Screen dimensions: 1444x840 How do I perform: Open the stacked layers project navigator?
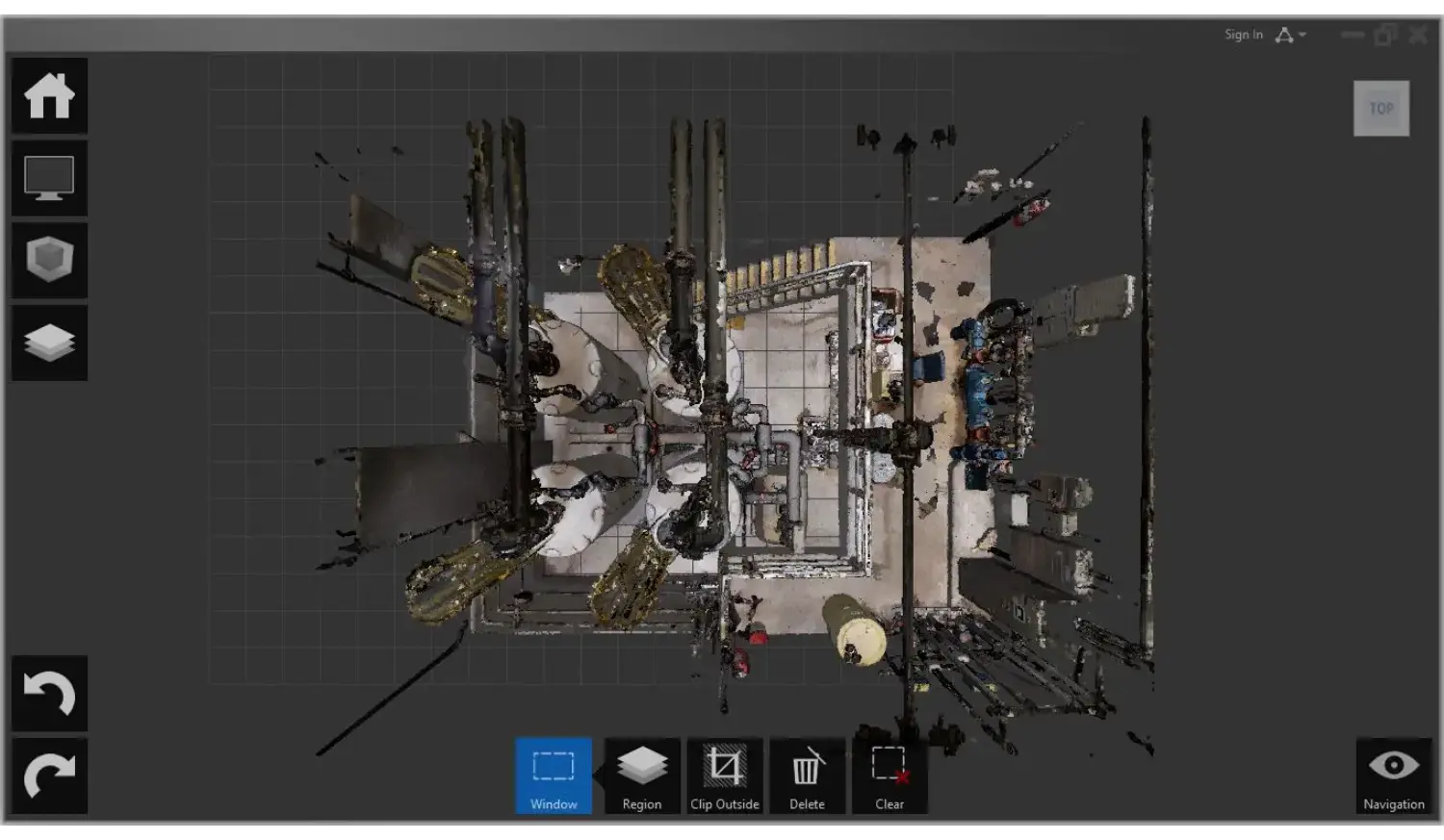tap(49, 344)
